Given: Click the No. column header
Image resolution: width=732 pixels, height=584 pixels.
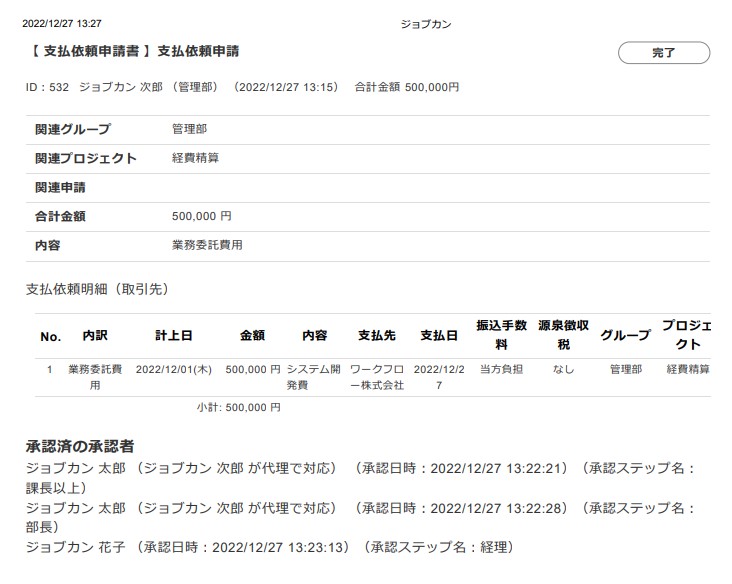Looking at the screenshot, I should coord(50,337).
